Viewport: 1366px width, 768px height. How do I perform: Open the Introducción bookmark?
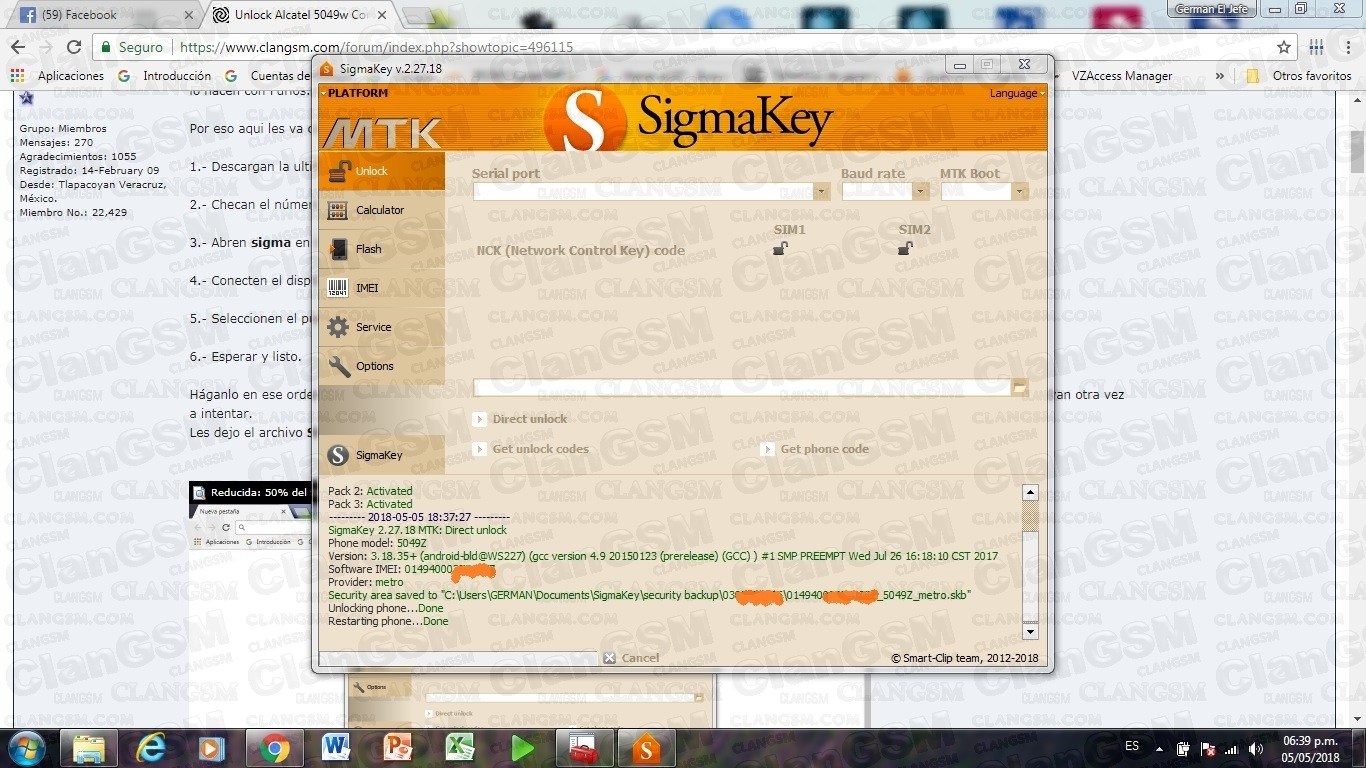coord(165,76)
